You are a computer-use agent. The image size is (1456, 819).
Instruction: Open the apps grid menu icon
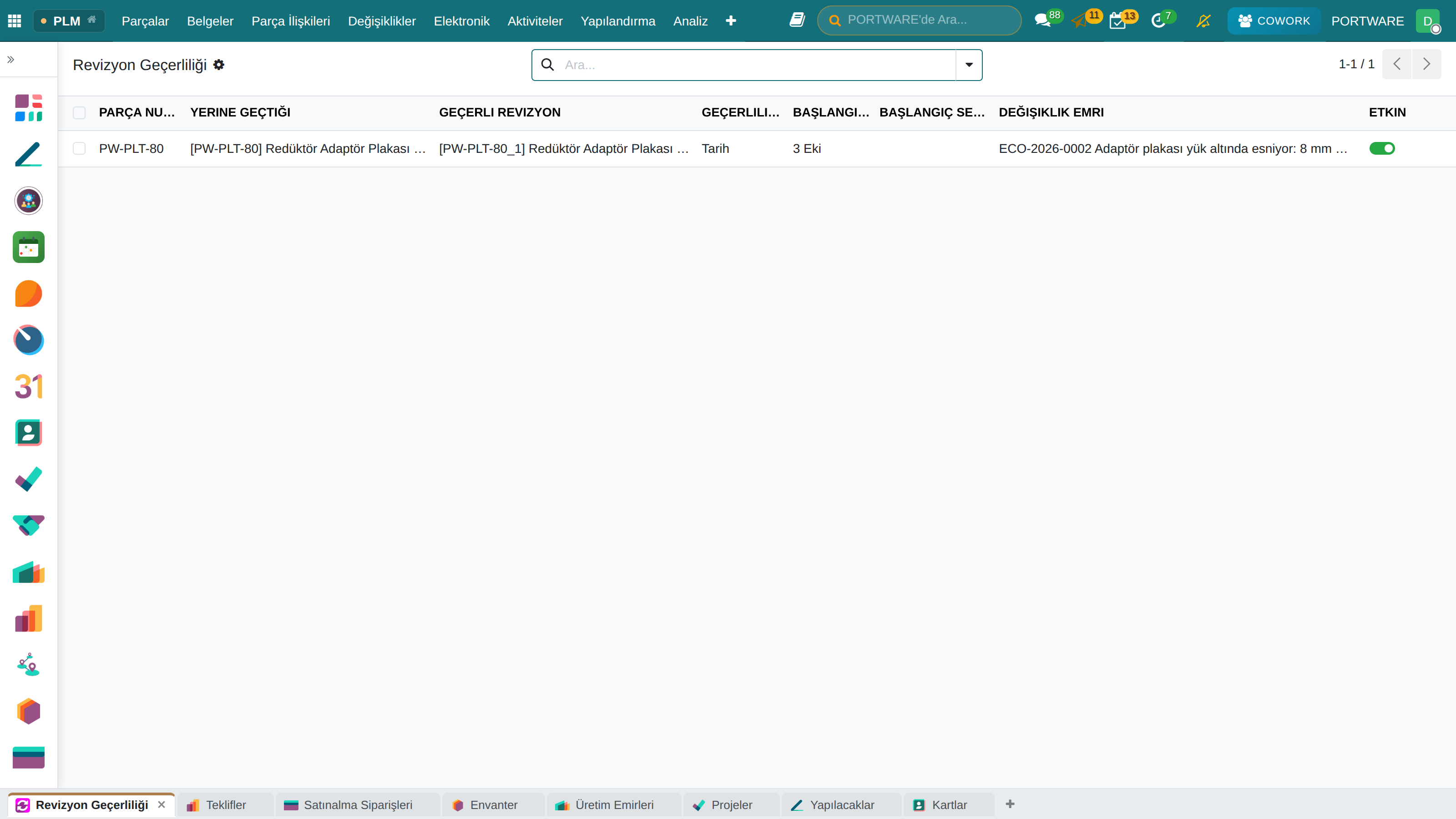(x=15, y=21)
